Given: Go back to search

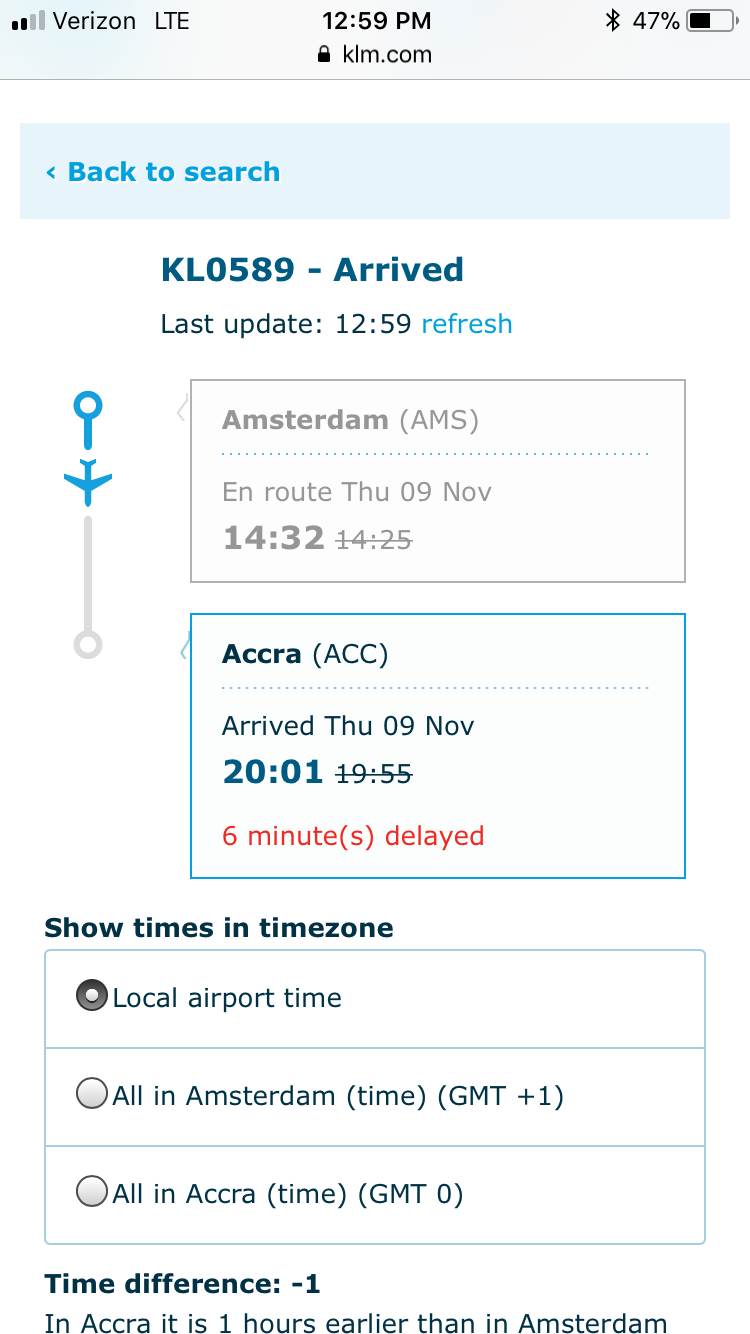Looking at the screenshot, I should [173, 172].
